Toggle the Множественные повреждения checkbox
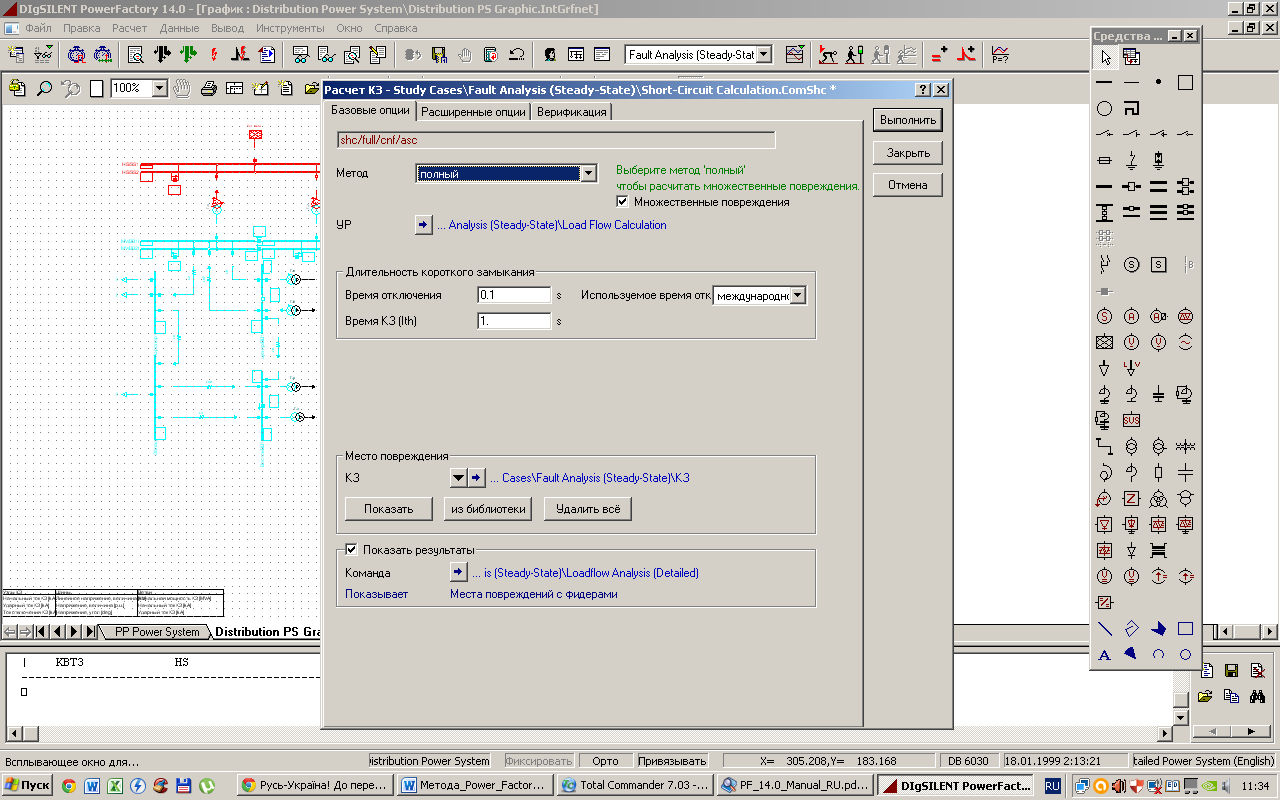This screenshot has width=1280, height=800. pos(622,202)
